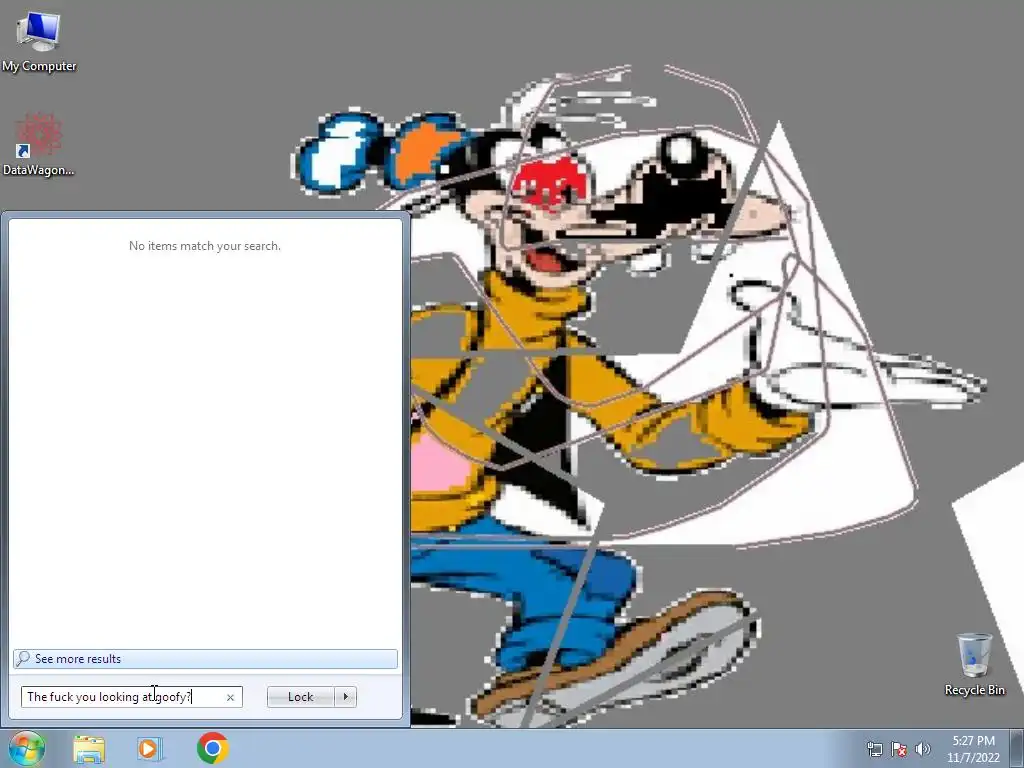Open the Action Center flag icon
The width and height of the screenshot is (1024, 768).
tap(899, 749)
